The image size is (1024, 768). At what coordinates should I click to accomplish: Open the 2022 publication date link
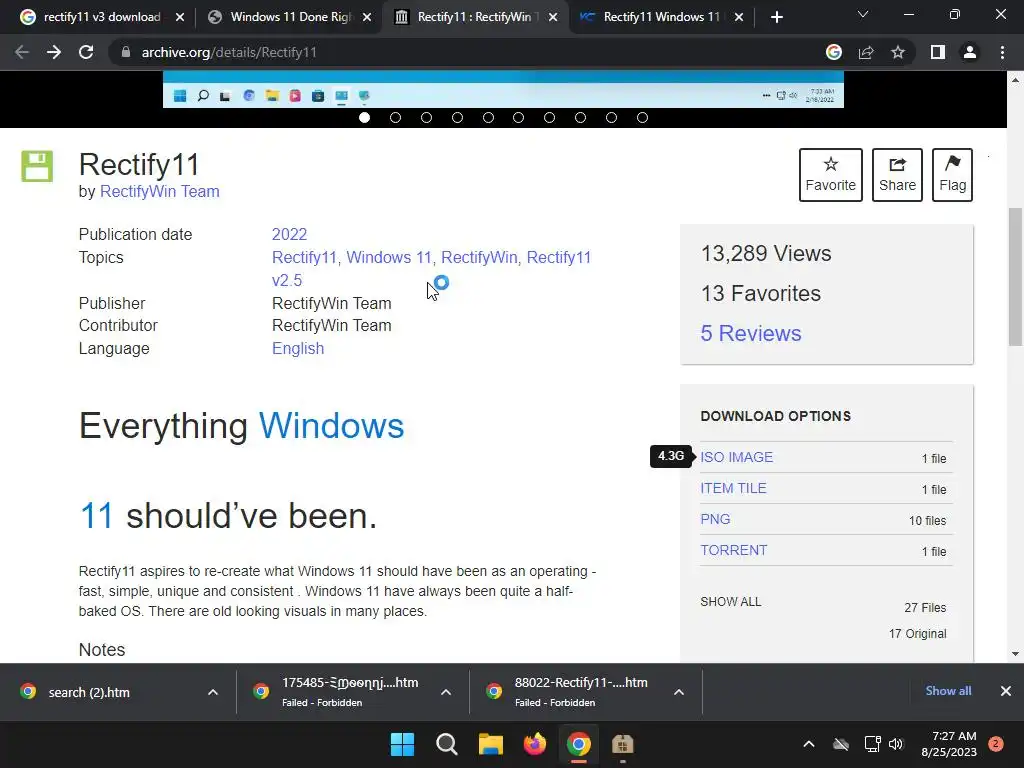[289, 234]
